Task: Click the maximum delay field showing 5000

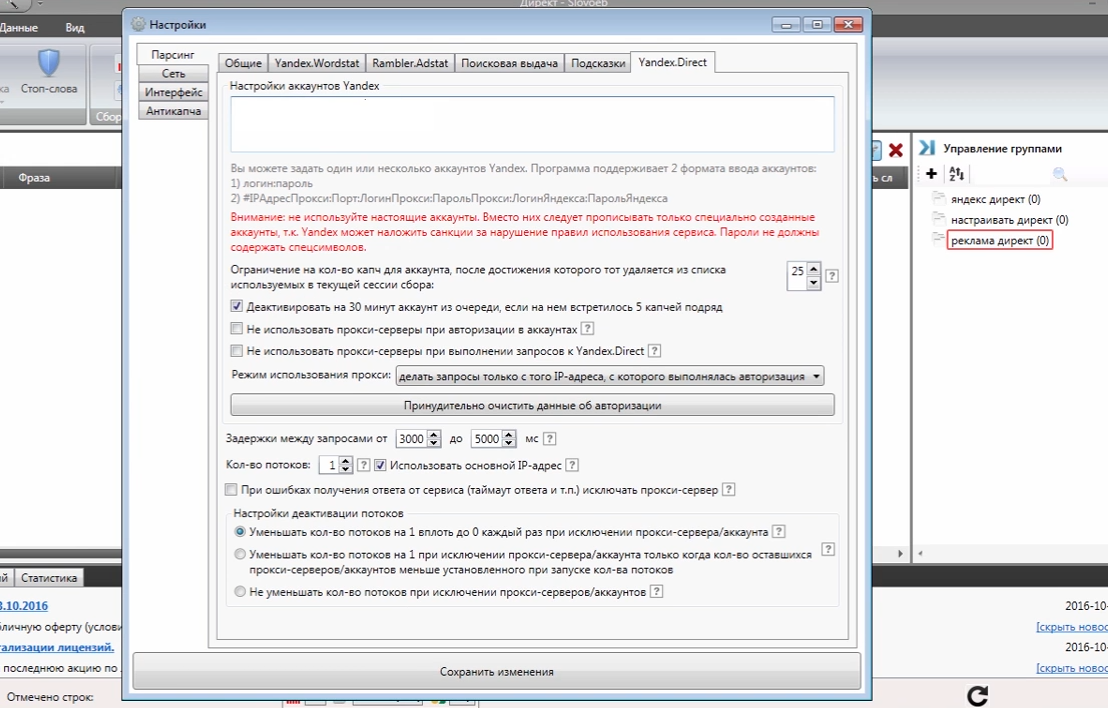Action: coord(486,439)
